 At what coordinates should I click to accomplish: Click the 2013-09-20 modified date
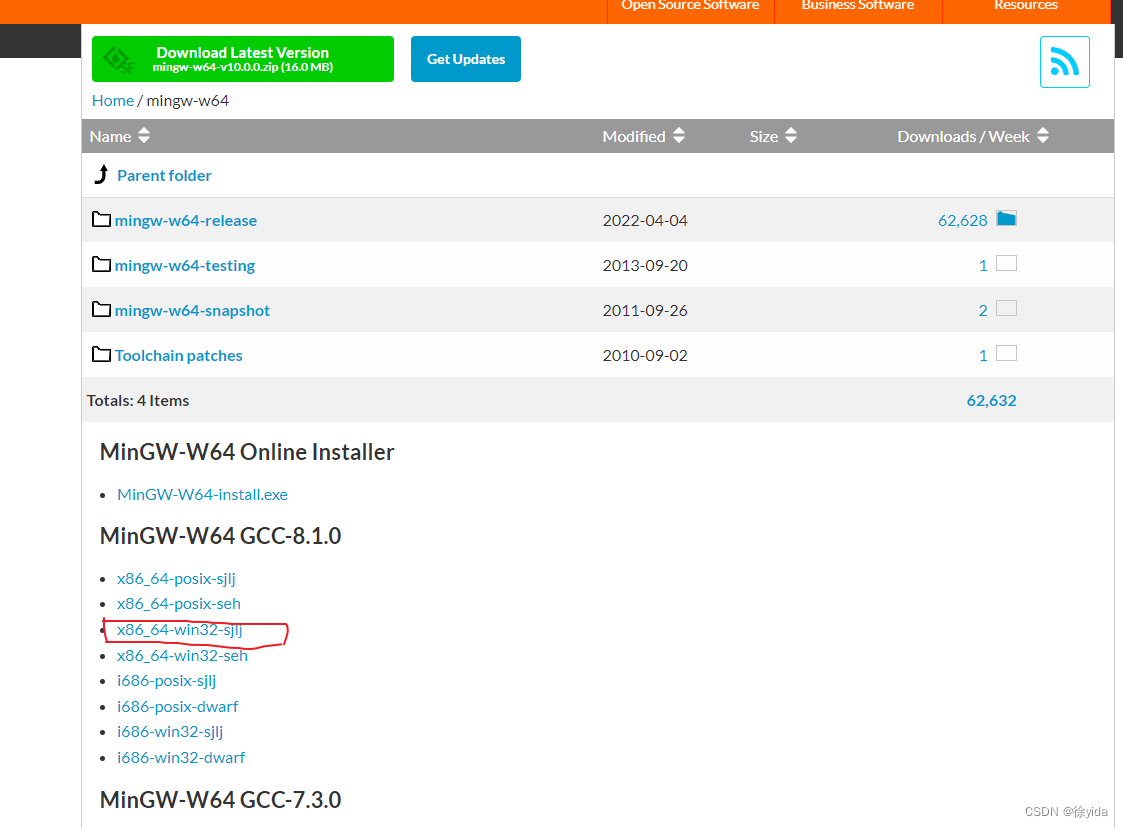pos(645,266)
